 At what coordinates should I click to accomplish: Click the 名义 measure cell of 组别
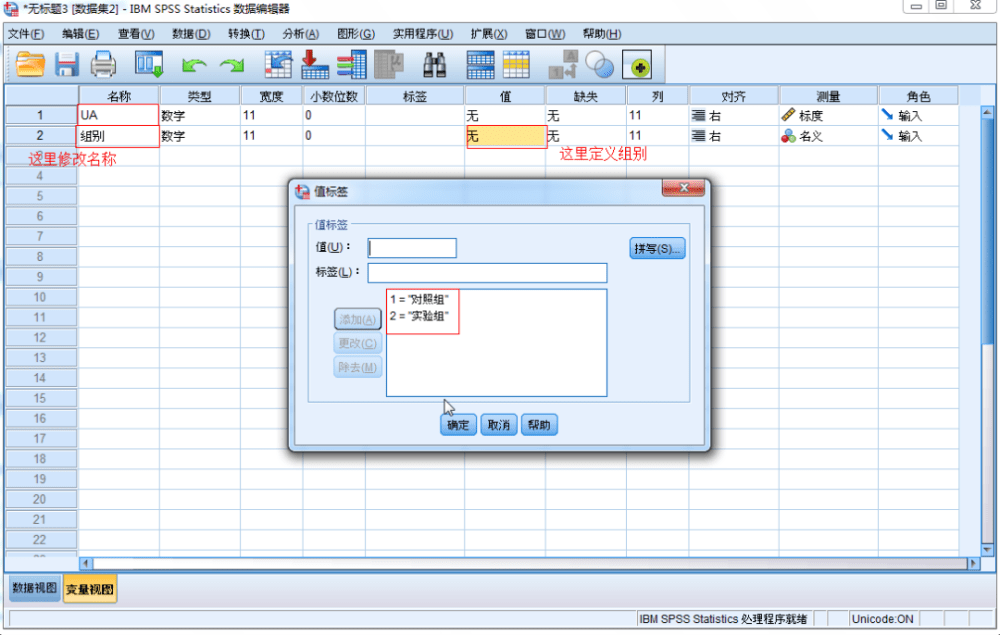pos(828,136)
